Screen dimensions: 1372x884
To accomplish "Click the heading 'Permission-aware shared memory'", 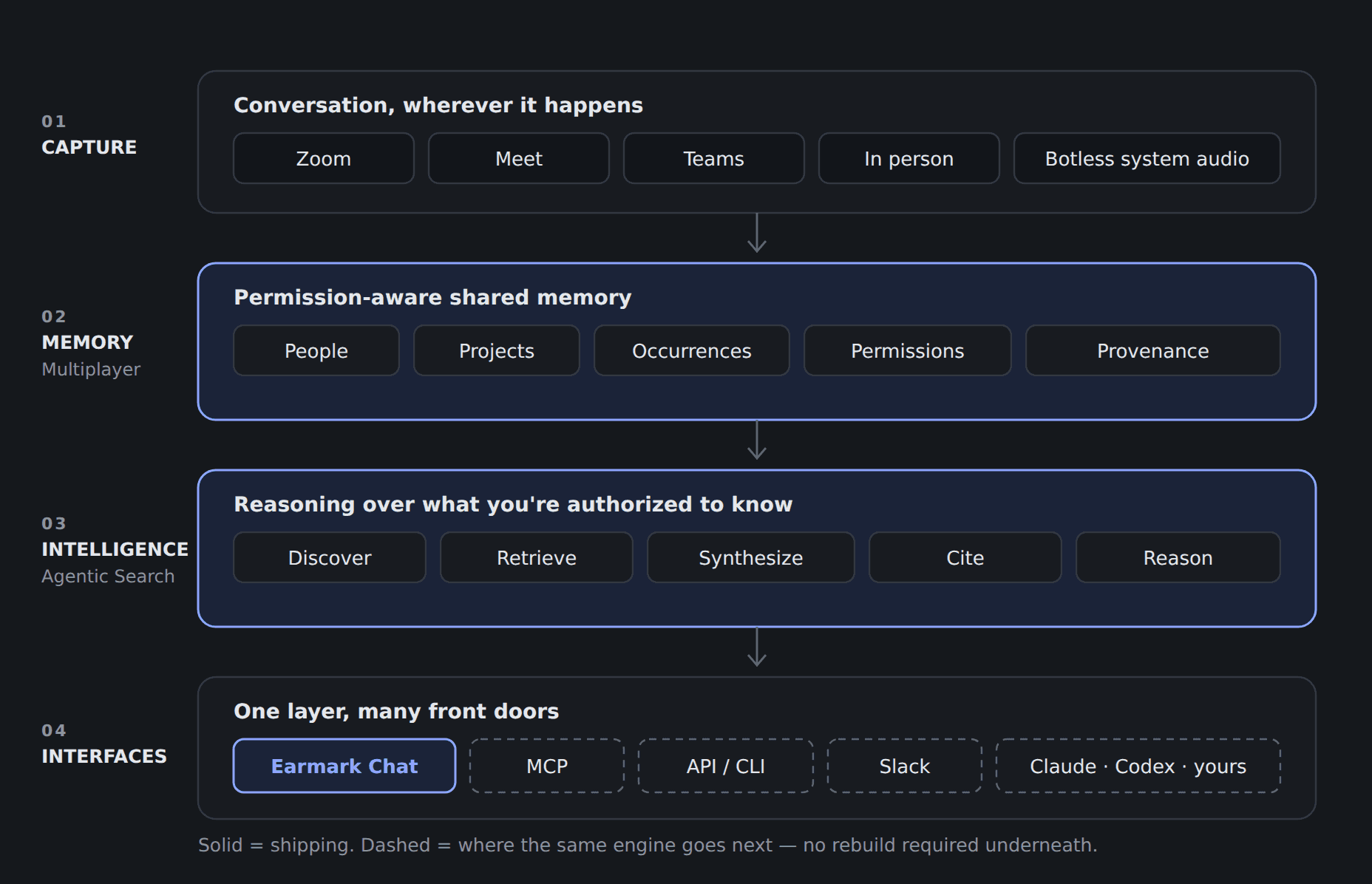I will [x=432, y=297].
